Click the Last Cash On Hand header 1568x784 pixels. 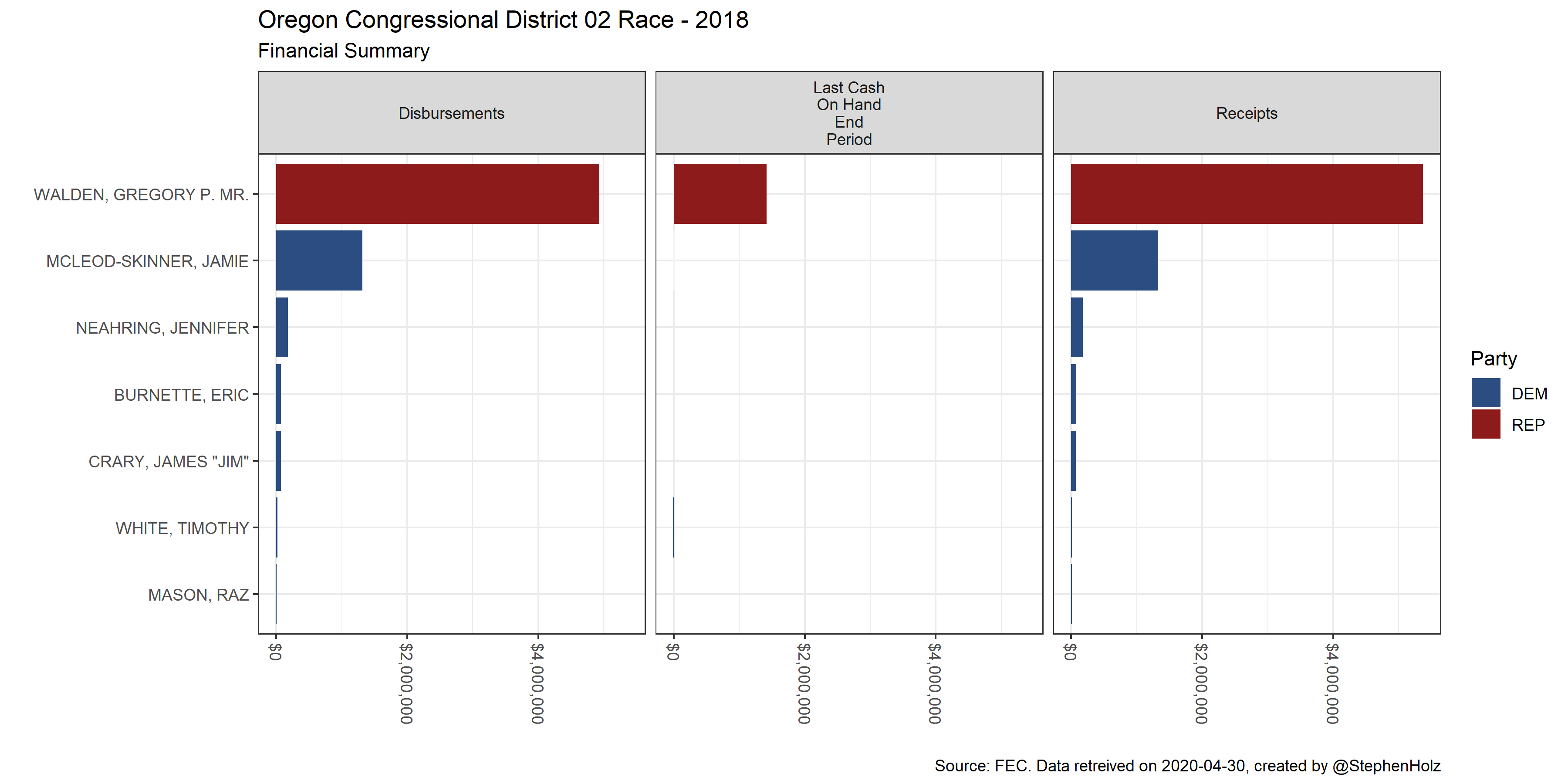pyautogui.click(x=848, y=113)
